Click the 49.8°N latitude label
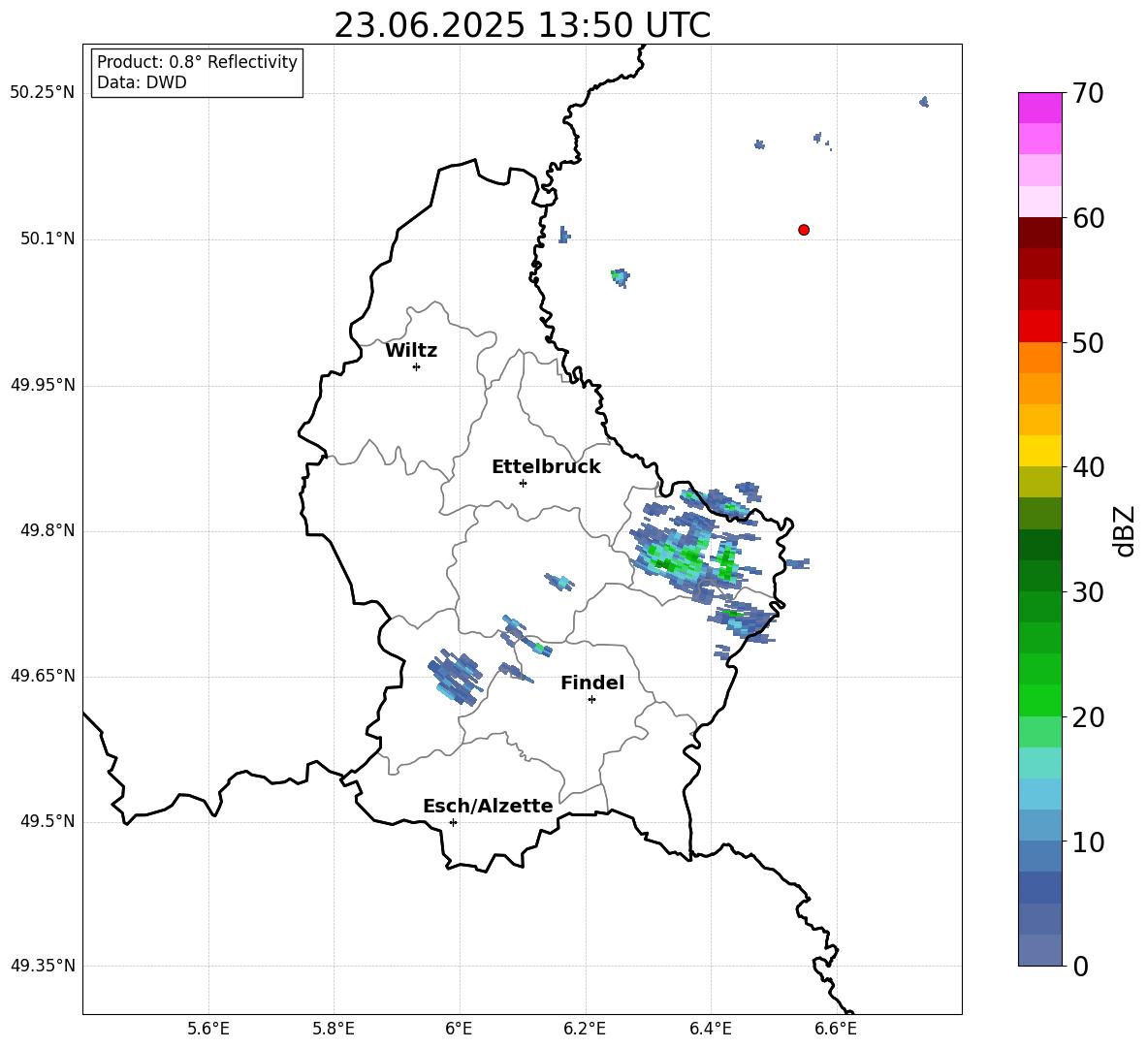1148x1048 pixels. 47,530
